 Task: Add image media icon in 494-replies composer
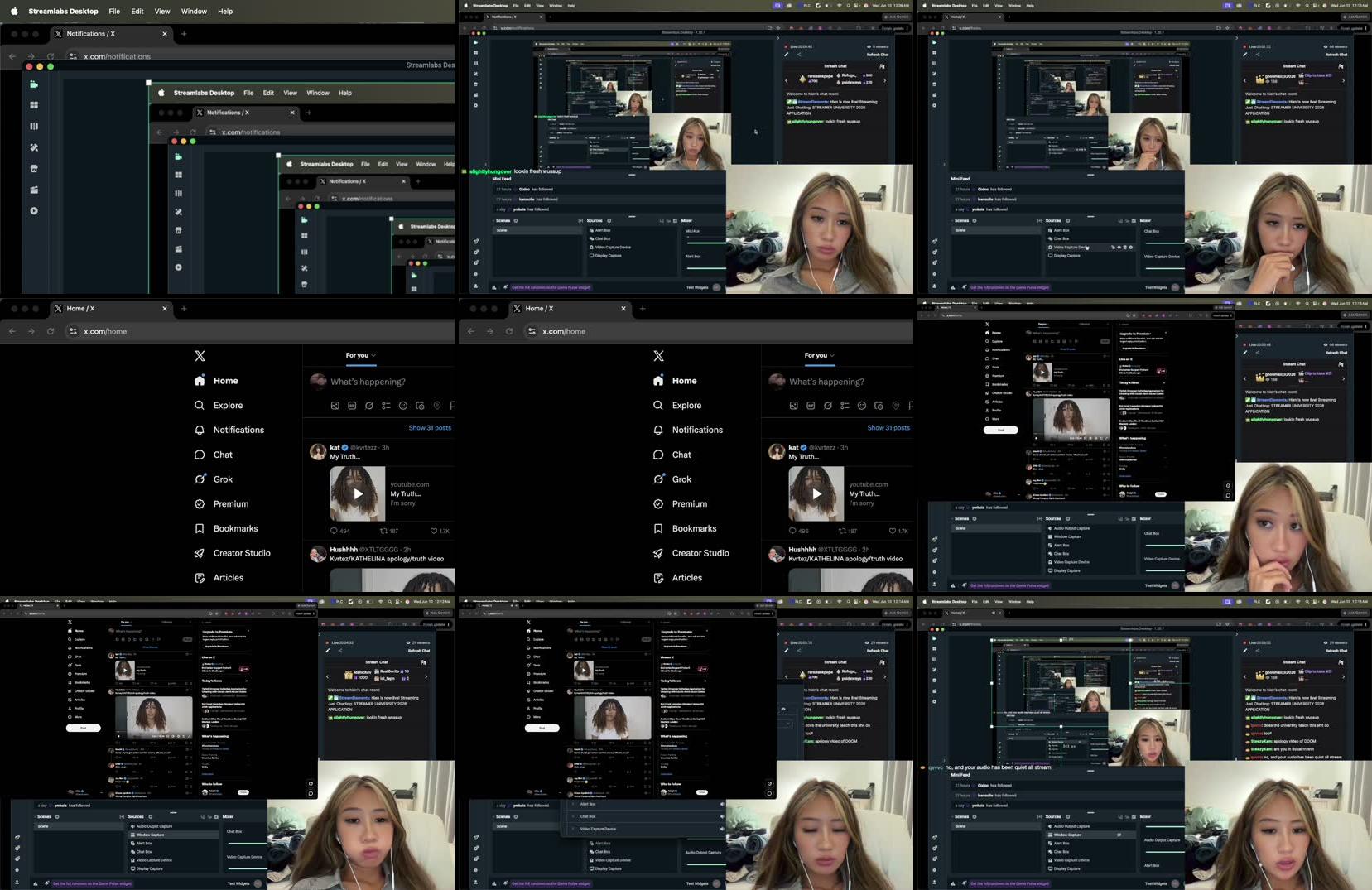pyautogui.click(x=335, y=406)
